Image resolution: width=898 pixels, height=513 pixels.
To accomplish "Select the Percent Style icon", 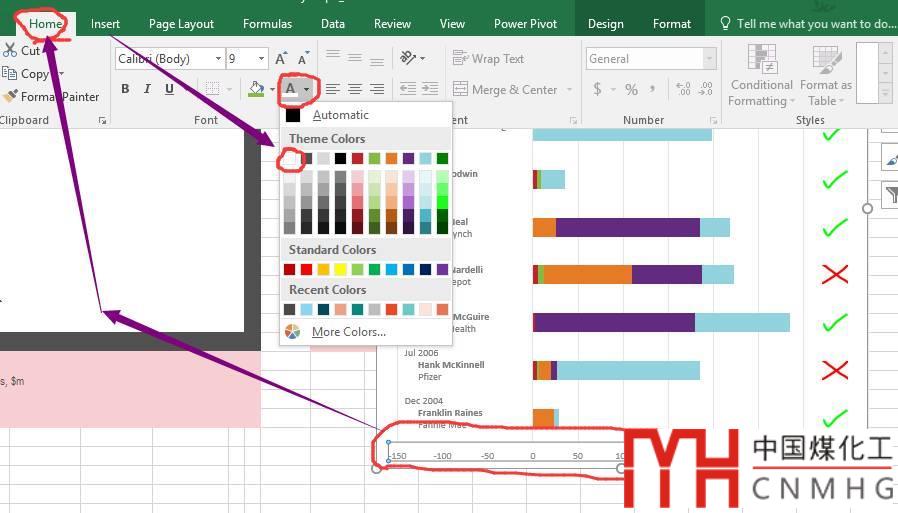I will [631, 89].
